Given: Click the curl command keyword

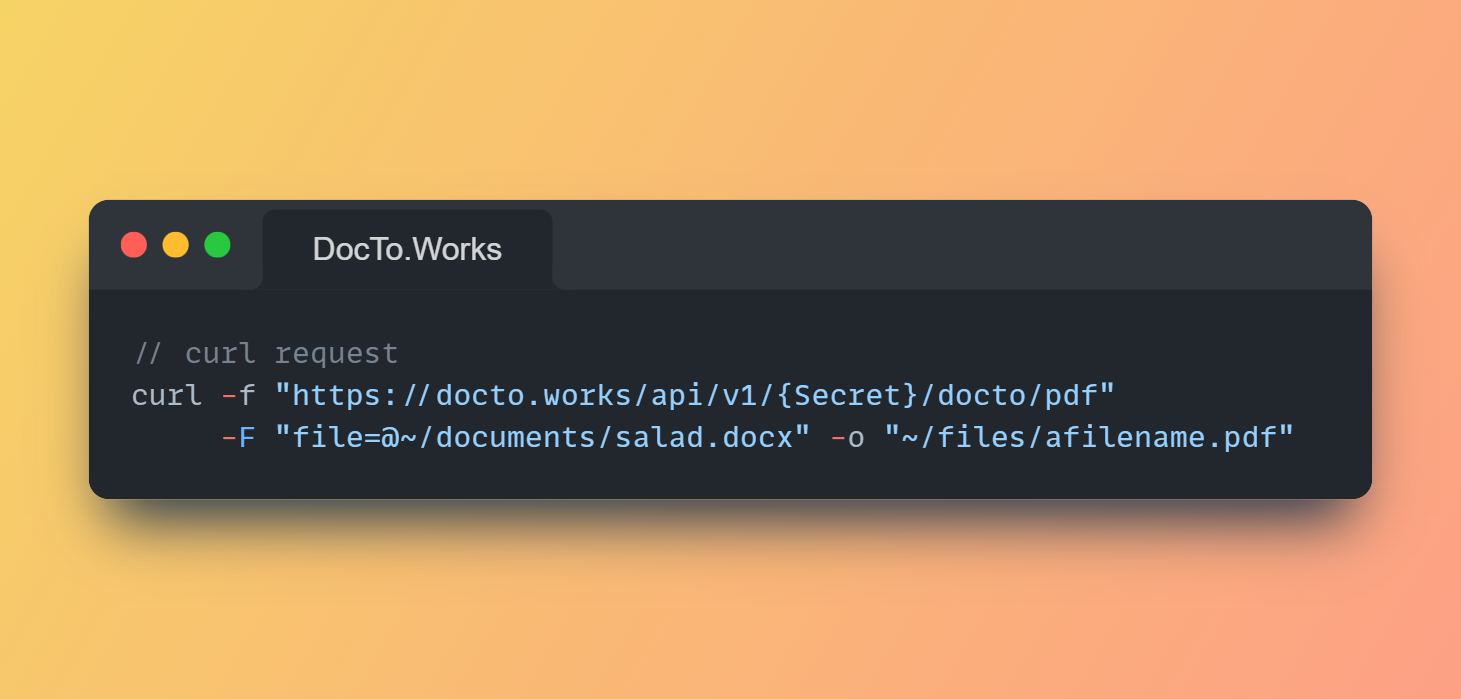Looking at the screenshot, I should (166, 395).
